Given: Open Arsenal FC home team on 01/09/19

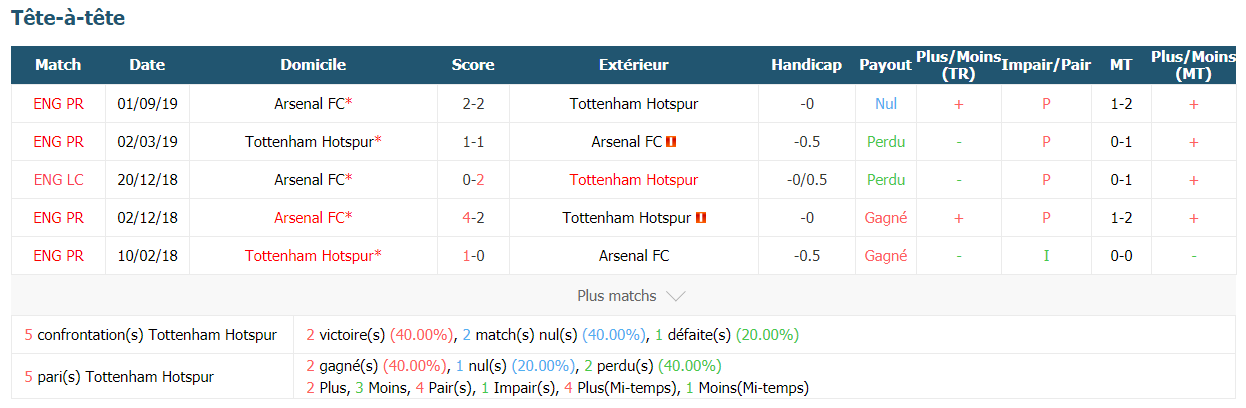Looking at the screenshot, I should (x=309, y=104).
